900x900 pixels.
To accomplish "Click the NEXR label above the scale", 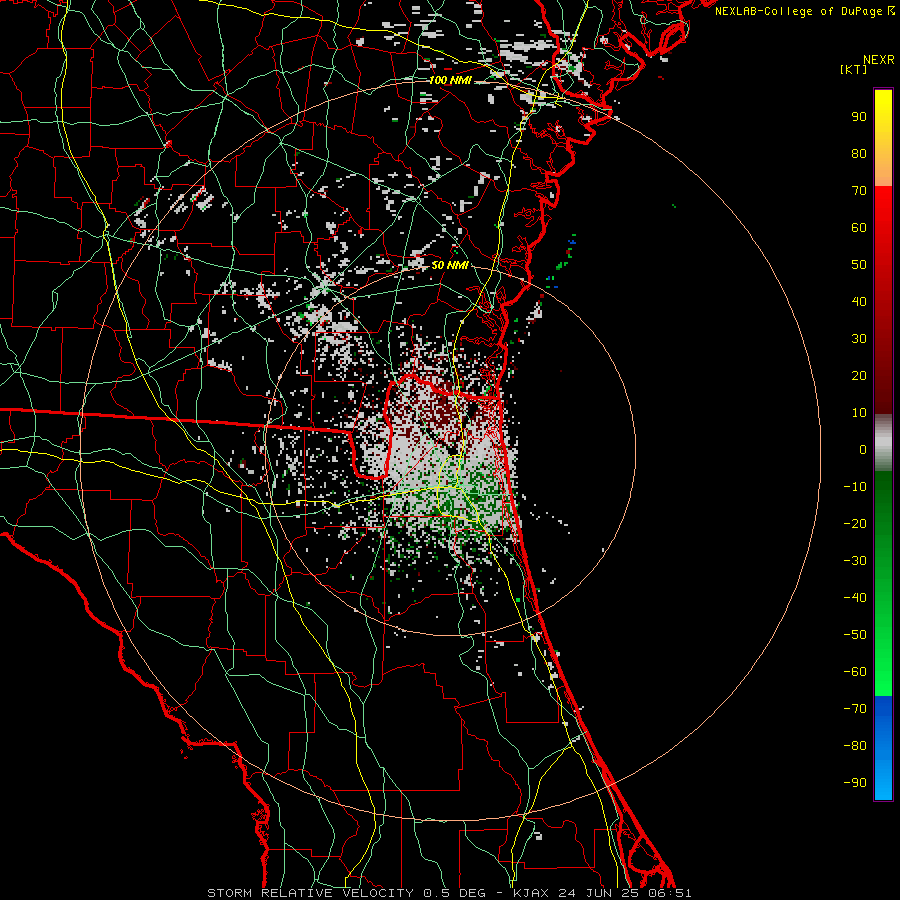I will [879, 60].
